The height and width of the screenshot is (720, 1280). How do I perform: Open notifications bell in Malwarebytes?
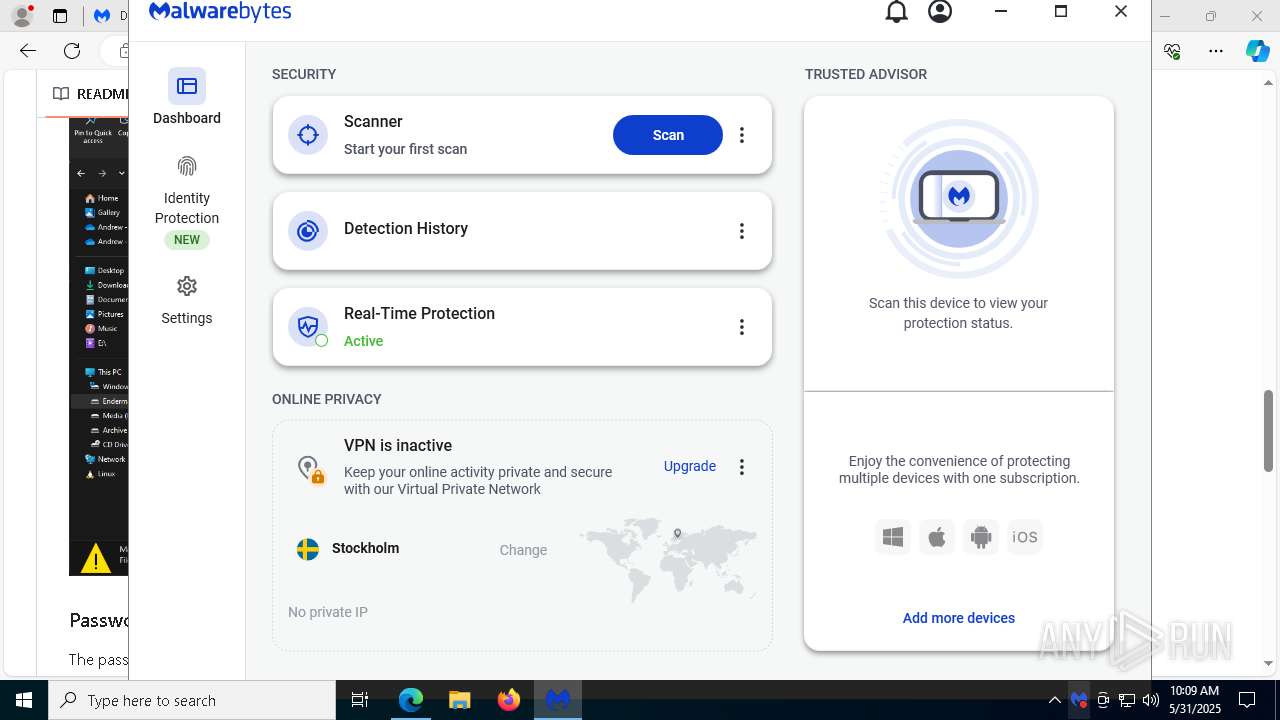coord(897,12)
